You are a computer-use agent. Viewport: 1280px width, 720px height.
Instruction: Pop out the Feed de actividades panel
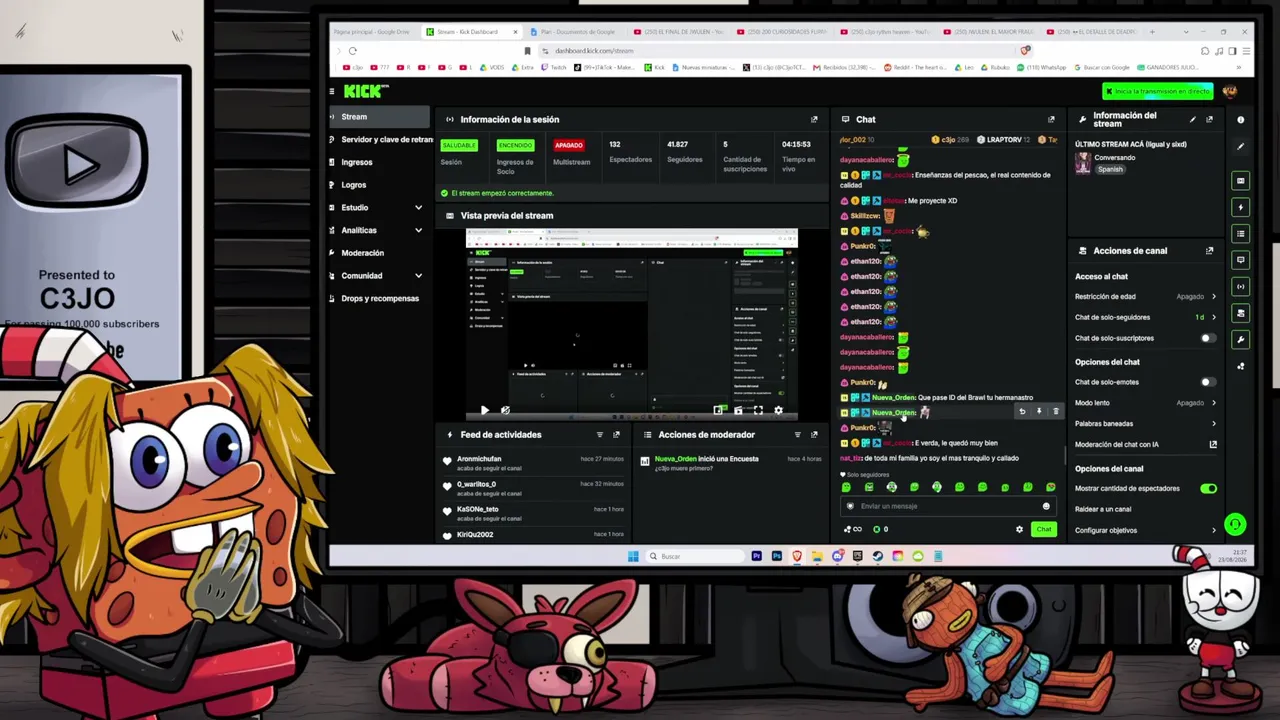[x=616, y=435]
